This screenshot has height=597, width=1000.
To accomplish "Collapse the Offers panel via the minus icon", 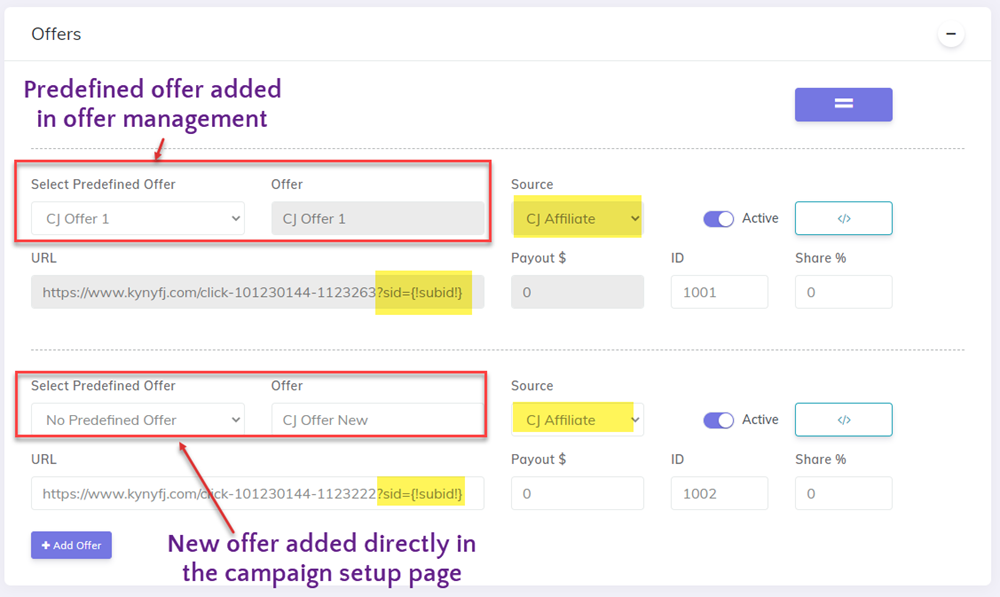I will pos(950,33).
